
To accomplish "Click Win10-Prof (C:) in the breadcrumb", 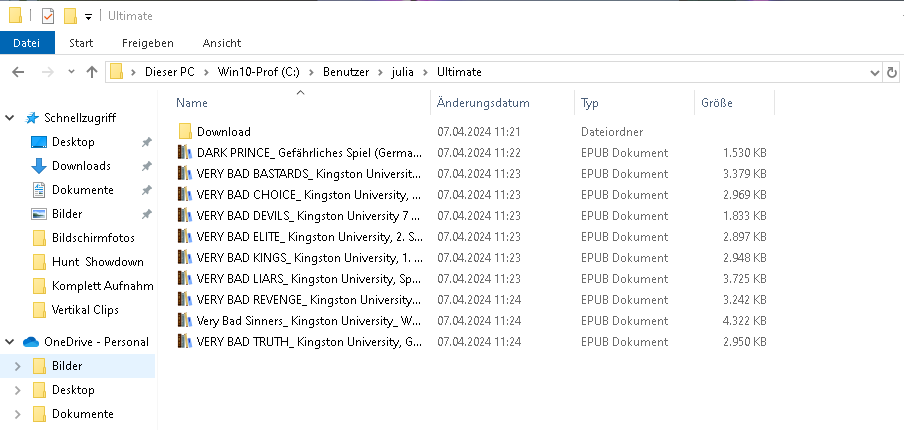I will (258, 72).
